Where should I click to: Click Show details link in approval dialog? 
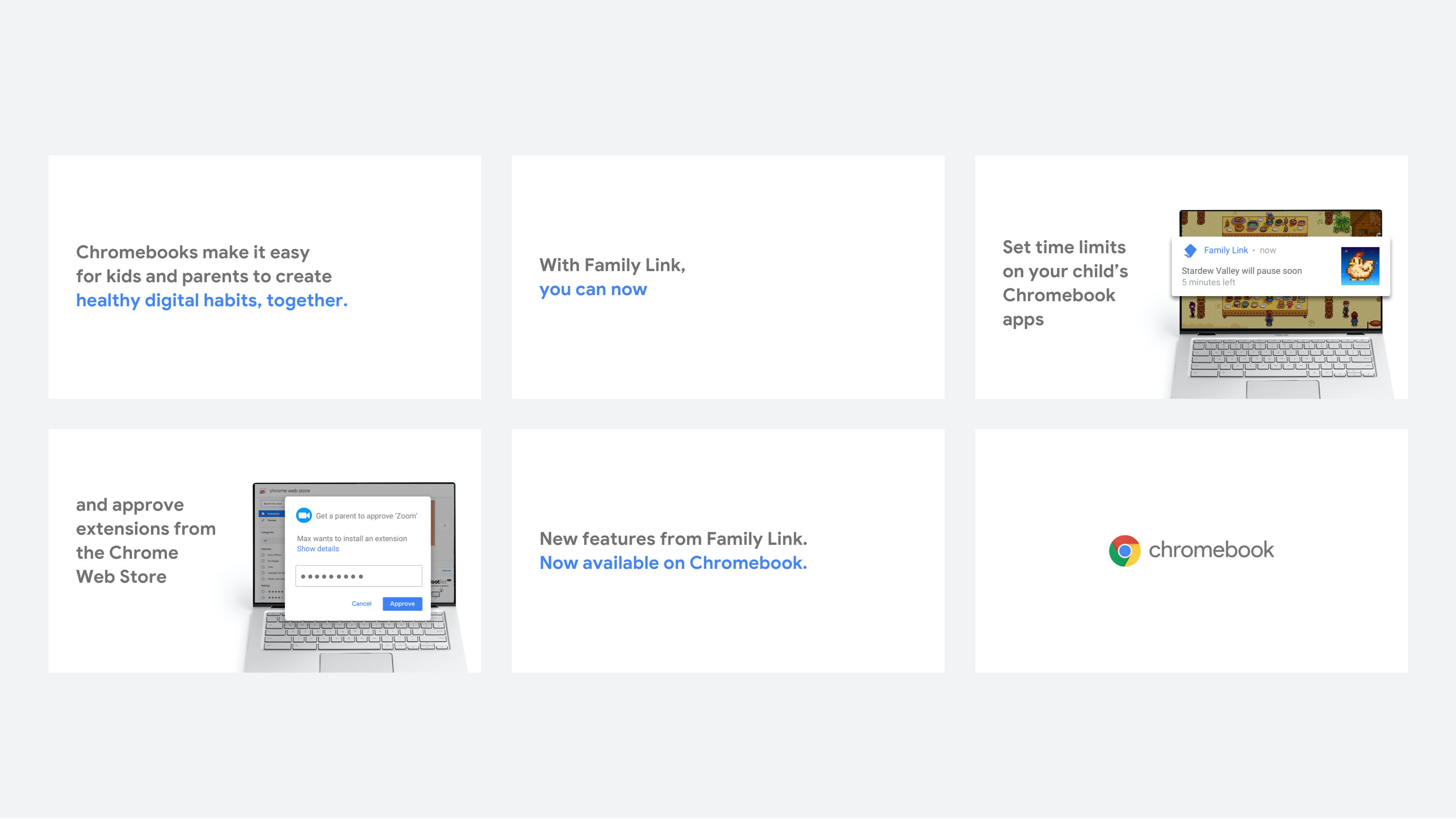click(x=318, y=549)
